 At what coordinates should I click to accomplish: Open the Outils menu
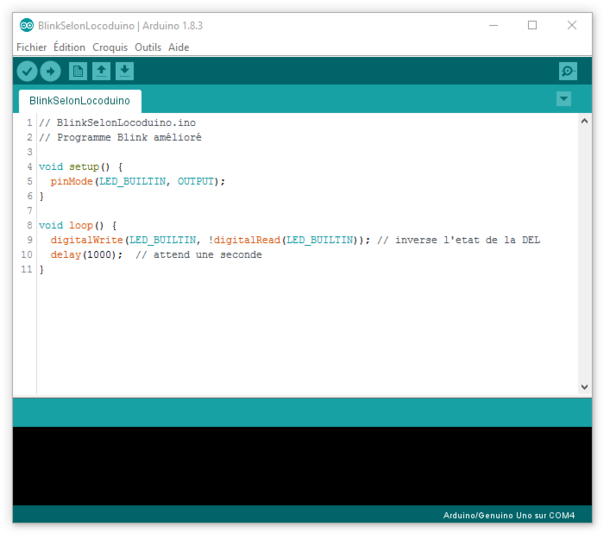(x=148, y=47)
